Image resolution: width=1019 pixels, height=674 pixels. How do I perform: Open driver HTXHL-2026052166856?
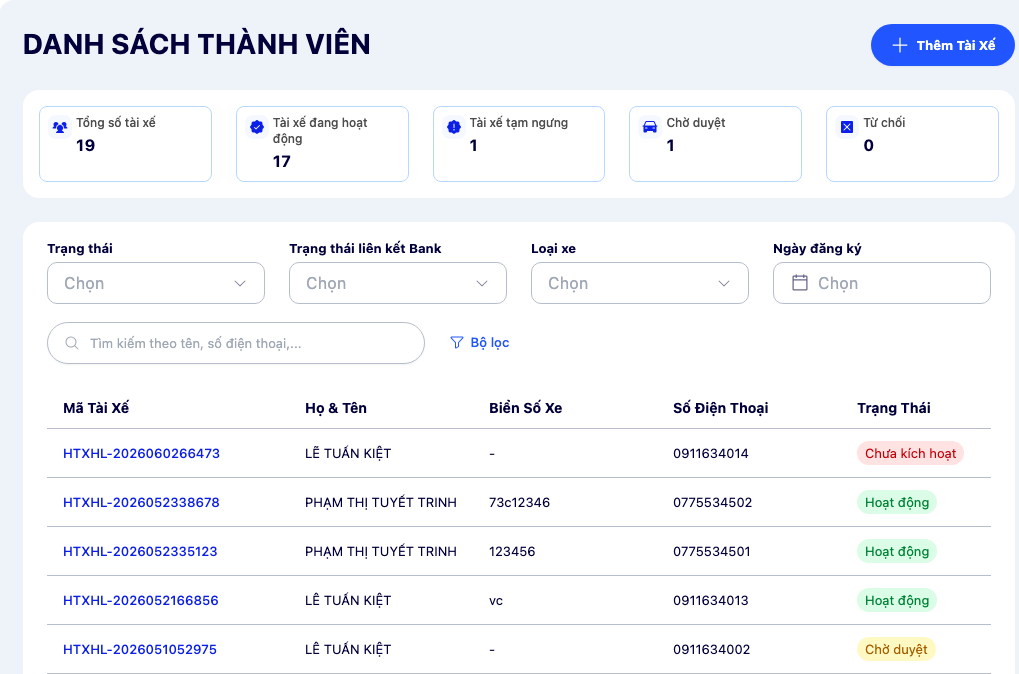pyautogui.click(x=141, y=601)
